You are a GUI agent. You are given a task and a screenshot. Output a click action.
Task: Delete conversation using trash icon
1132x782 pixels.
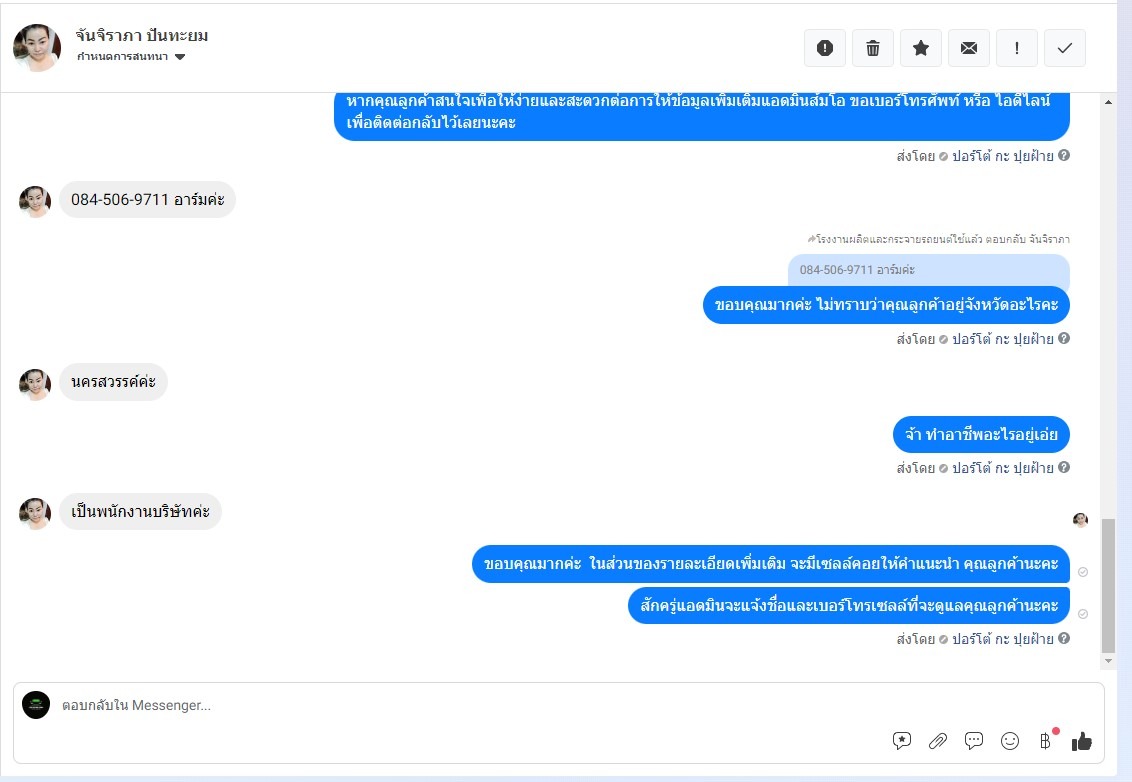pyautogui.click(x=873, y=48)
